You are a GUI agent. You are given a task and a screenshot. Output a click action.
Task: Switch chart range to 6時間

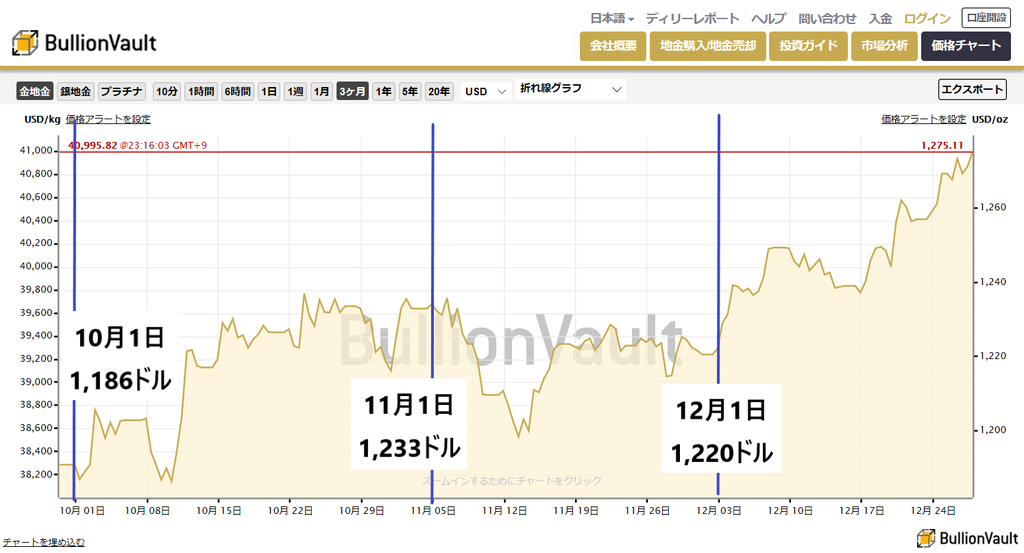(x=238, y=91)
